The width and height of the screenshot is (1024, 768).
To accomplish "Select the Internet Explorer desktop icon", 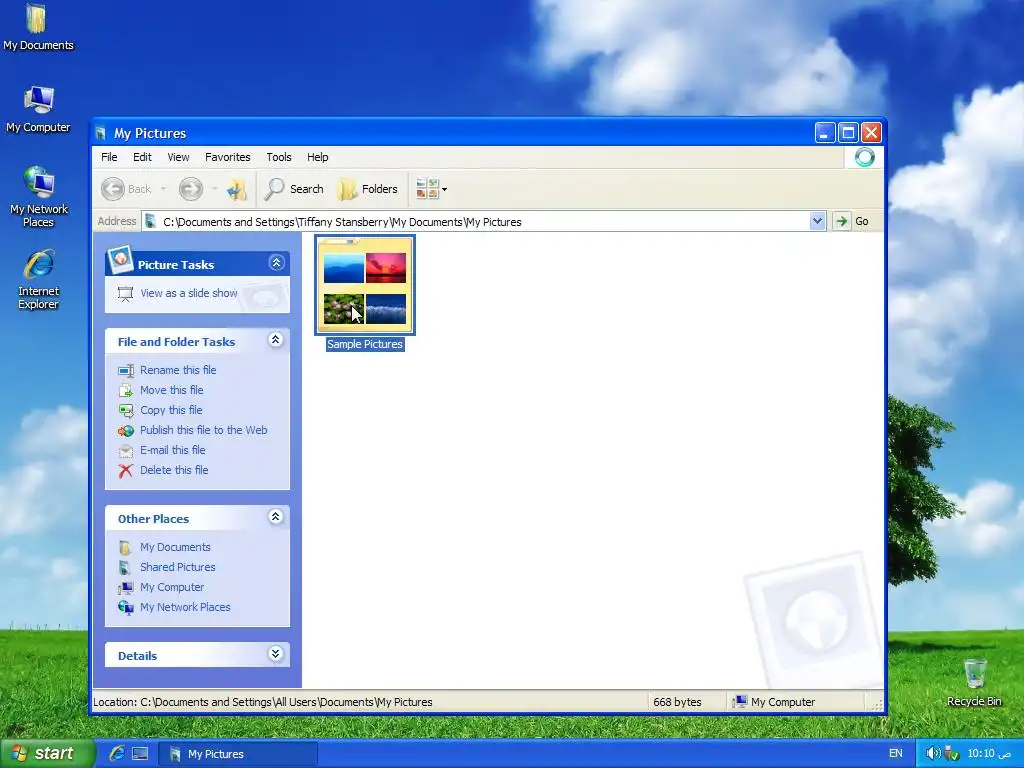I will point(39,279).
